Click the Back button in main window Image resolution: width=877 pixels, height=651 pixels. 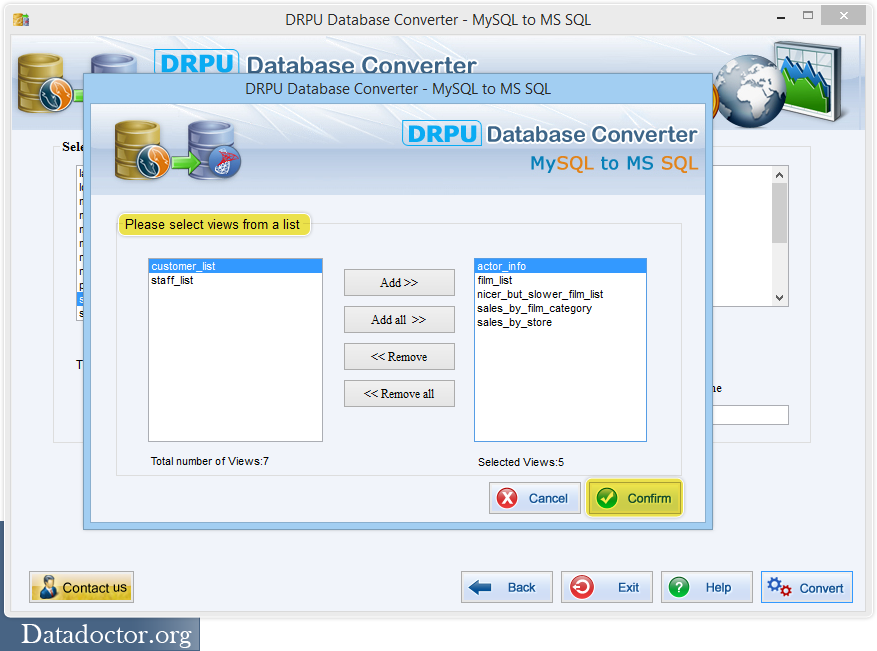click(507, 587)
